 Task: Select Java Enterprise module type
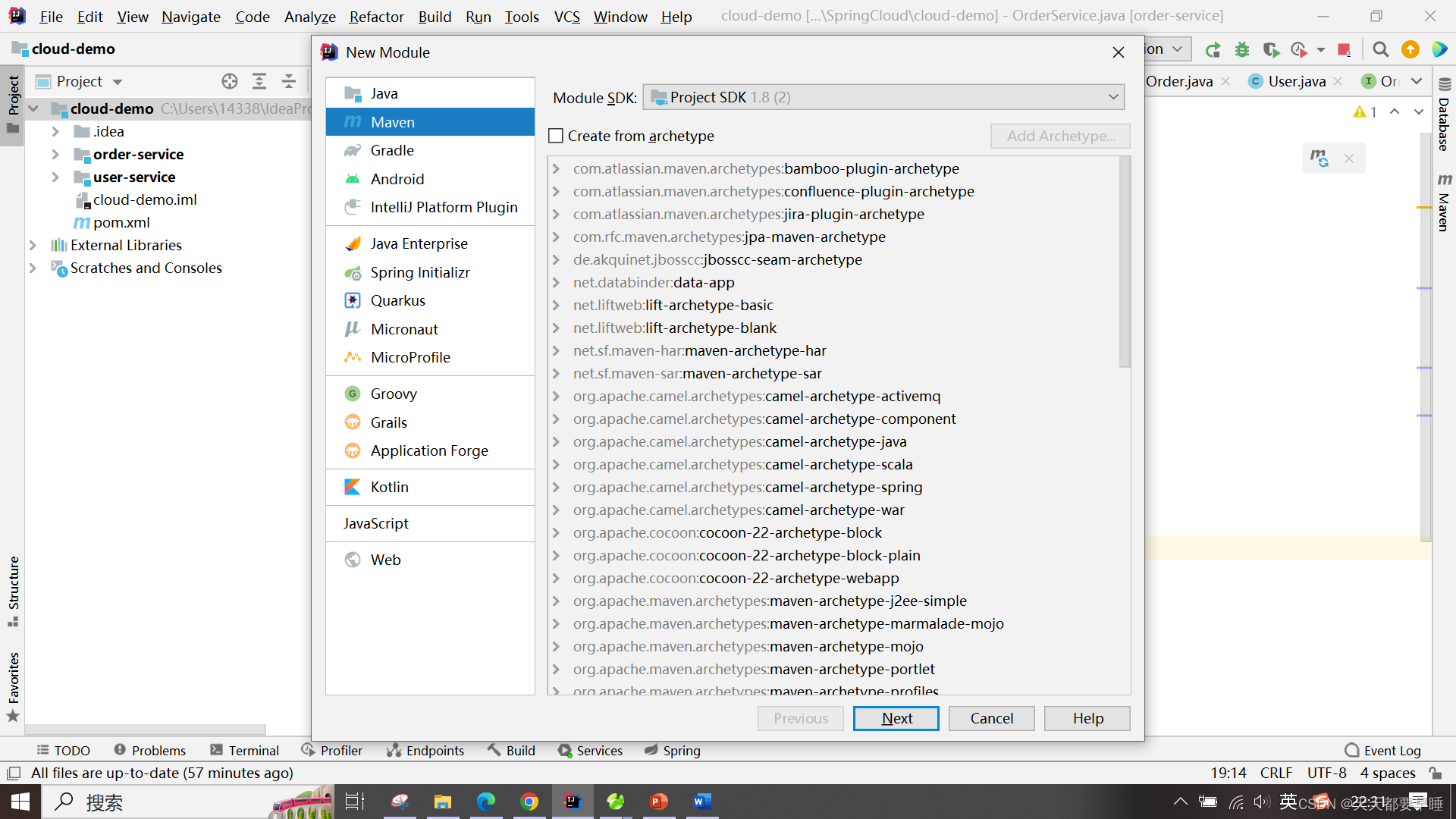click(x=430, y=243)
